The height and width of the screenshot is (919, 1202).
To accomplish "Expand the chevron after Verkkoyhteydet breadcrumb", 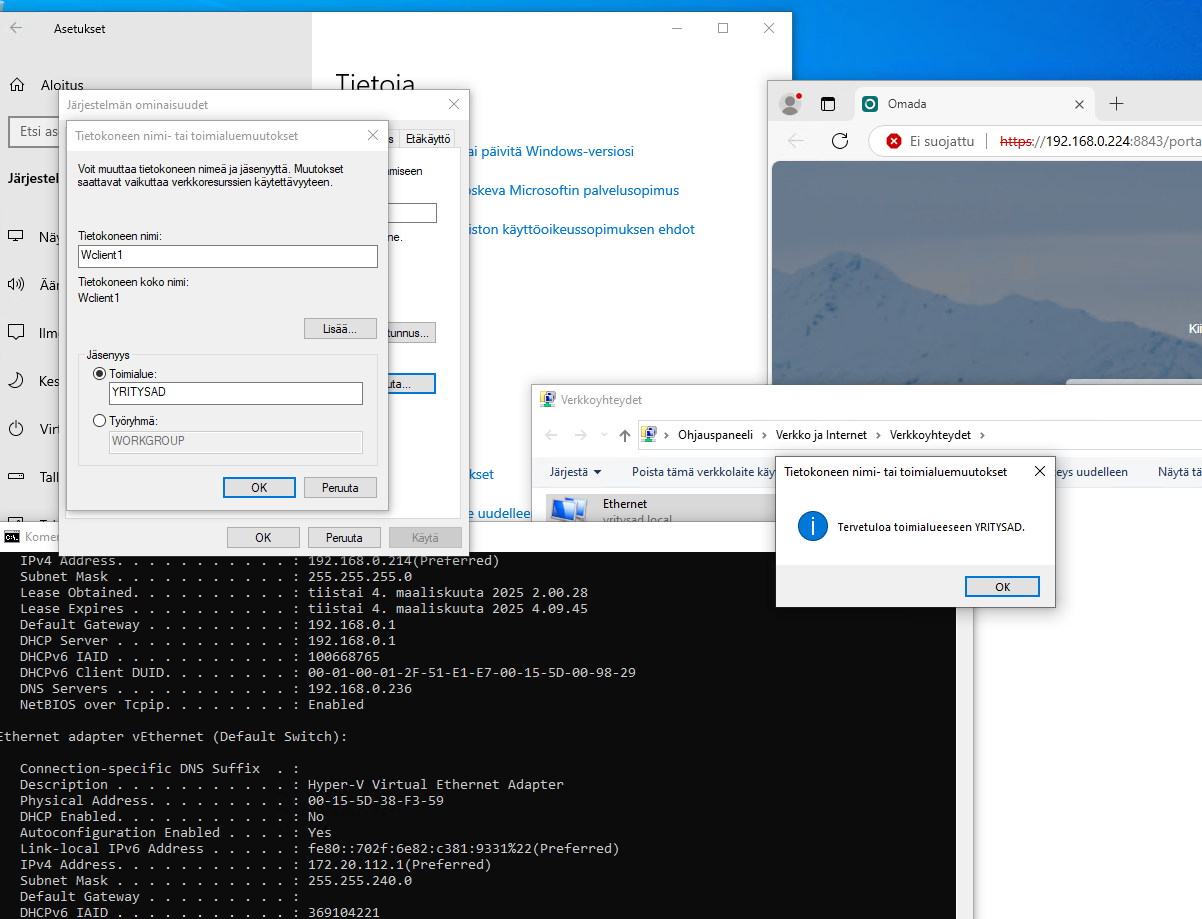I will 982,435.
